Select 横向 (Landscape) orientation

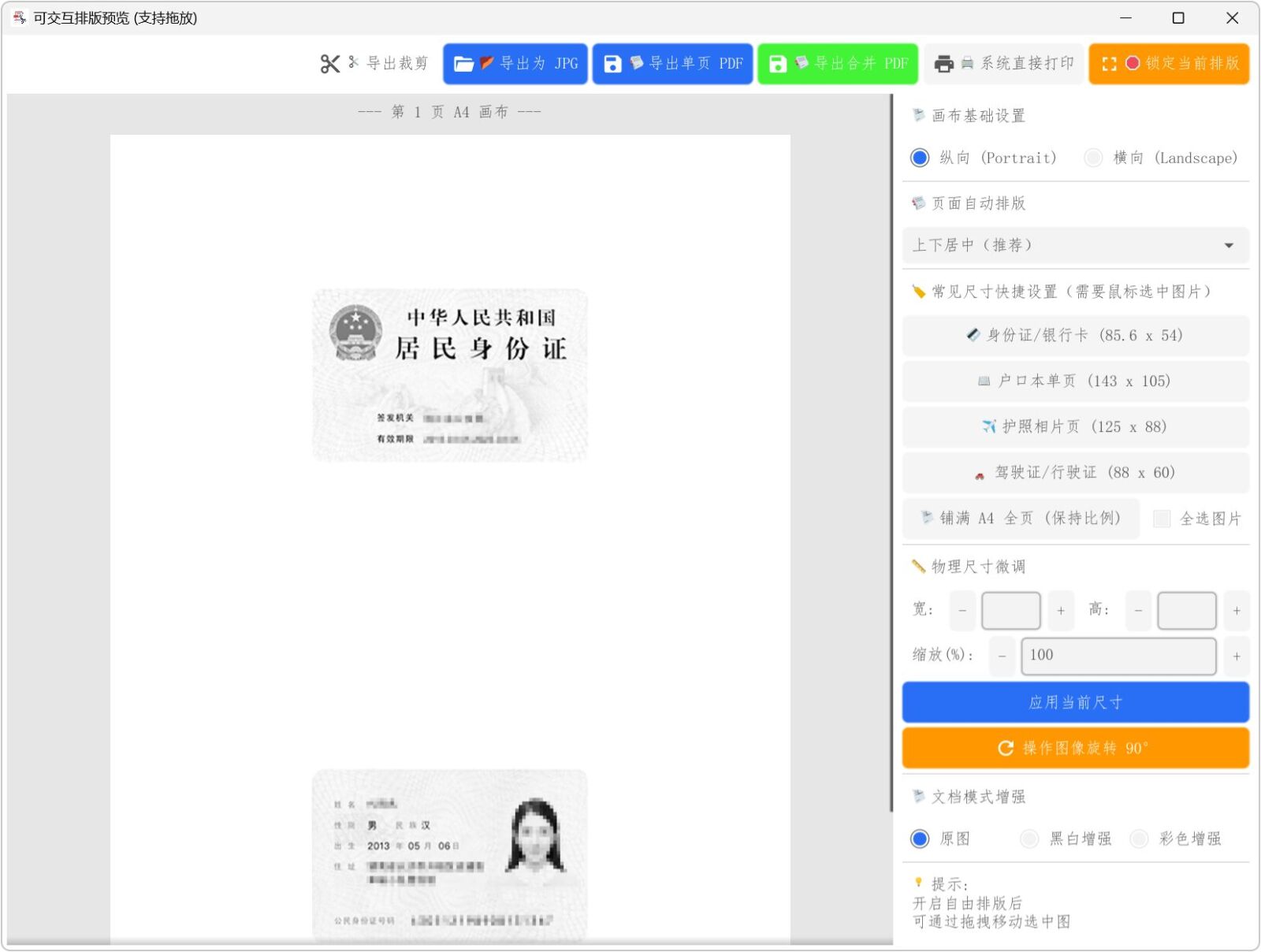click(x=1093, y=158)
